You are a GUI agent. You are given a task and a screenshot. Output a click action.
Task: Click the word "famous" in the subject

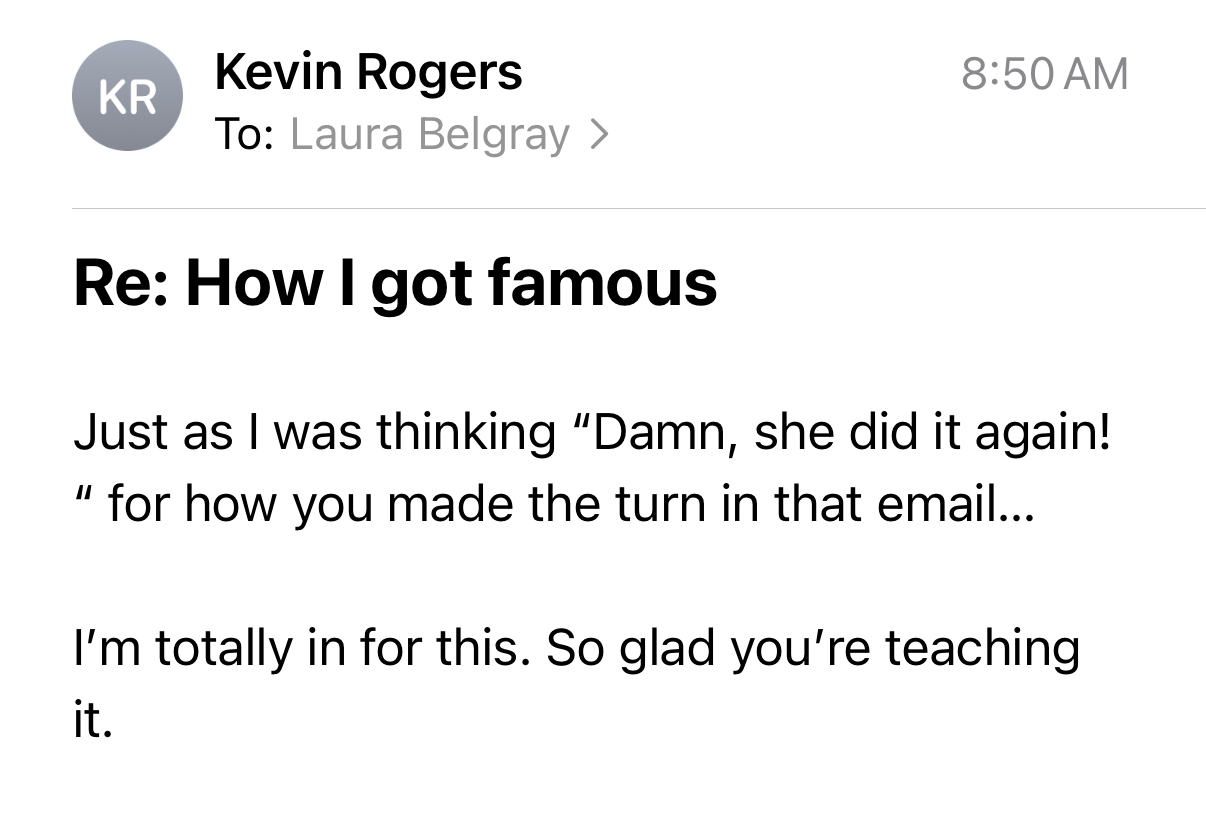click(x=603, y=283)
